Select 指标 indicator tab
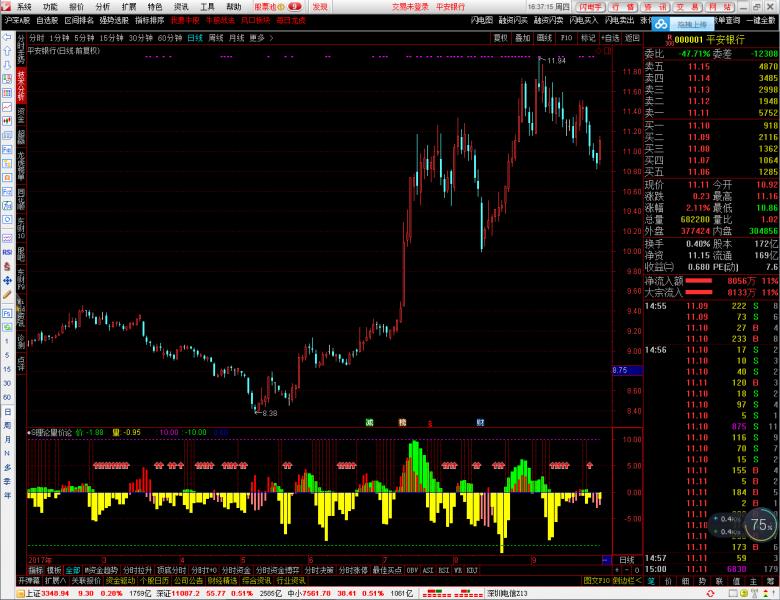Viewport: 780px width, 600px height. [x=36, y=570]
